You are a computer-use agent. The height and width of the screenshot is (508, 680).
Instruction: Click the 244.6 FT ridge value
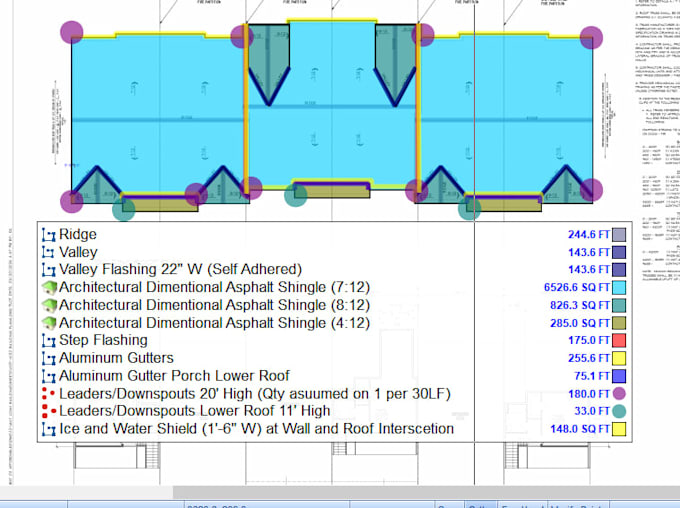(588, 235)
